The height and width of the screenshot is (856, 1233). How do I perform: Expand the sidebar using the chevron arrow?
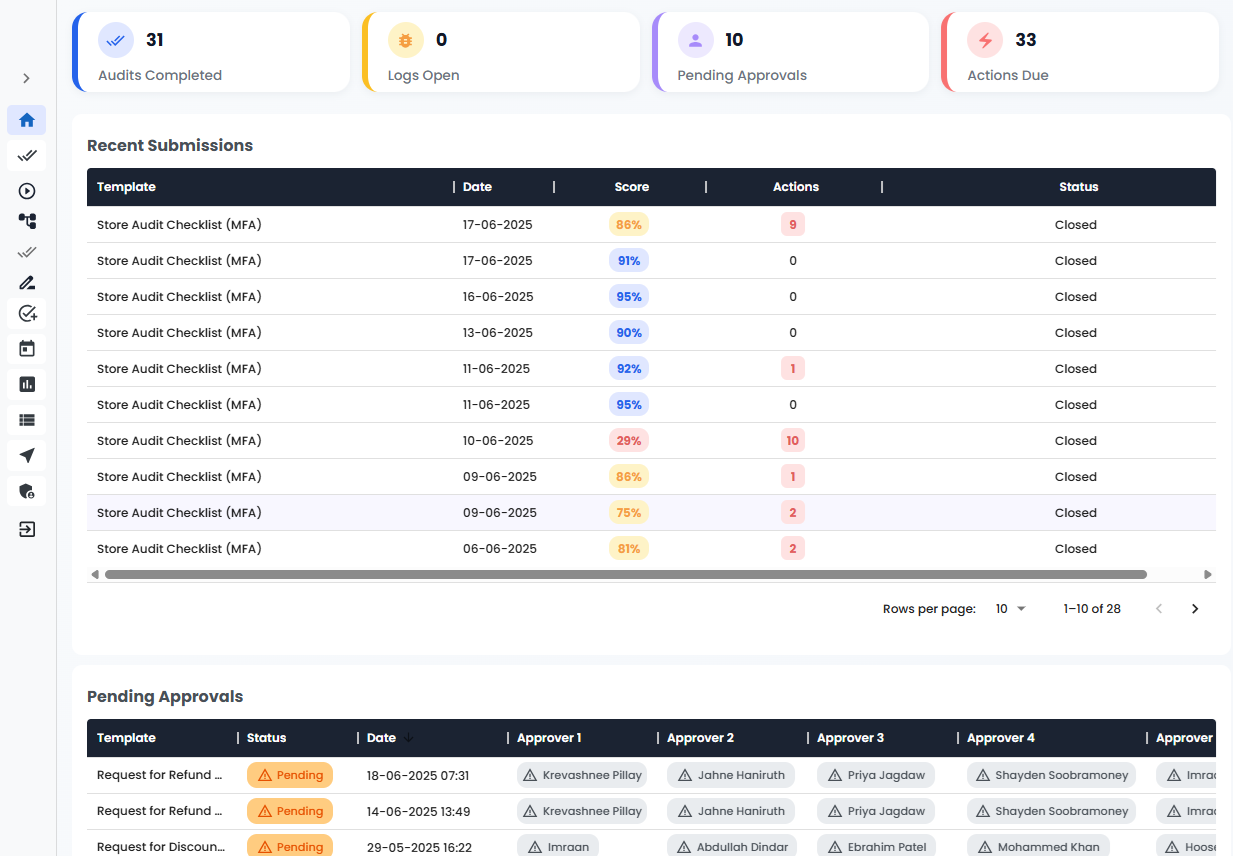tap(27, 78)
